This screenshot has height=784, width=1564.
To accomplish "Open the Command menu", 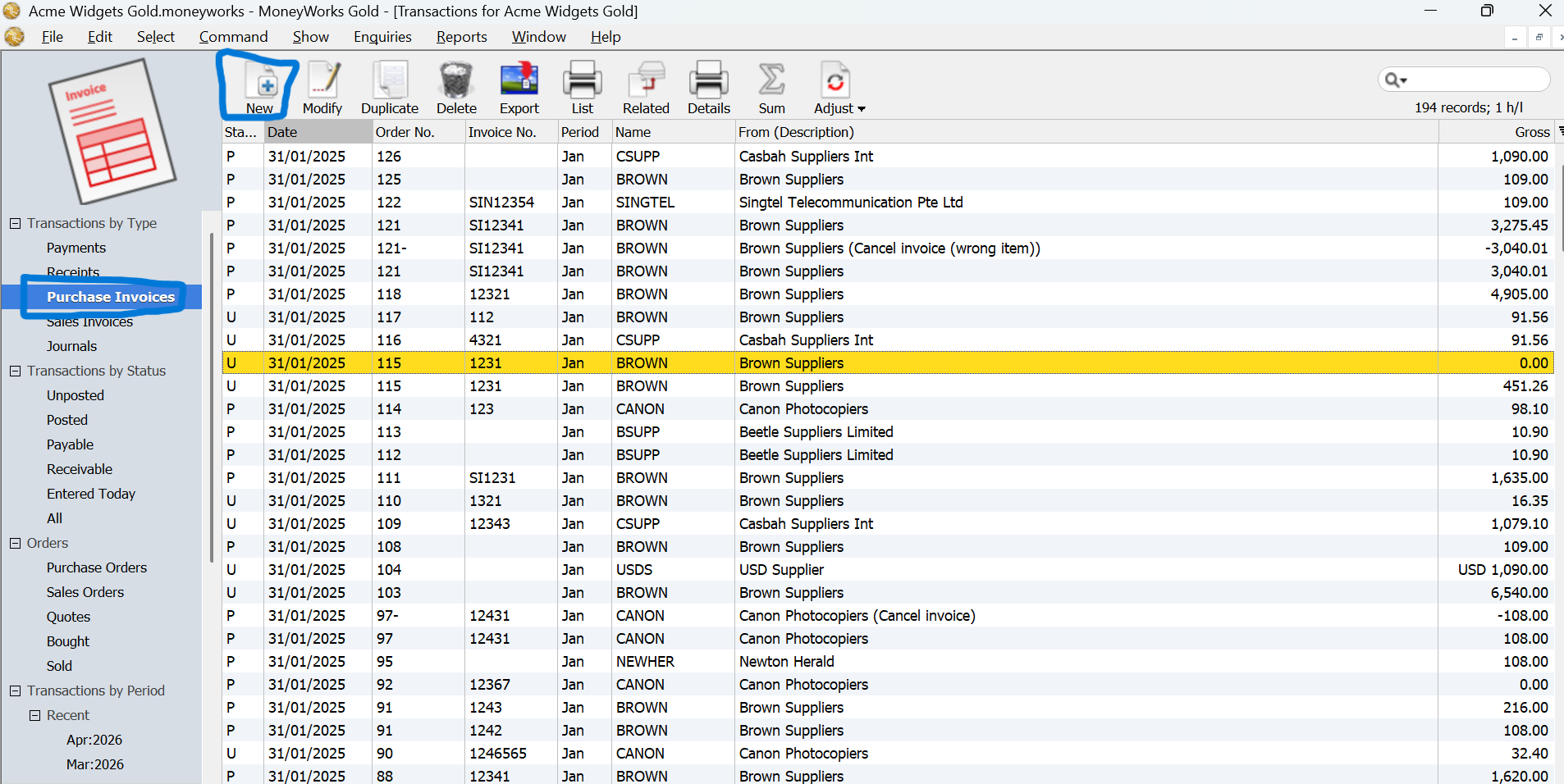I will (233, 37).
